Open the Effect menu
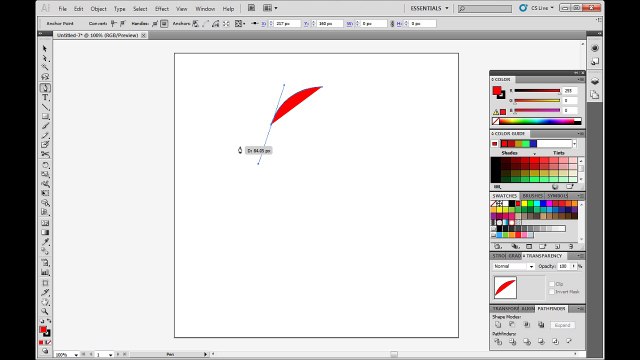 click(x=162, y=9)
